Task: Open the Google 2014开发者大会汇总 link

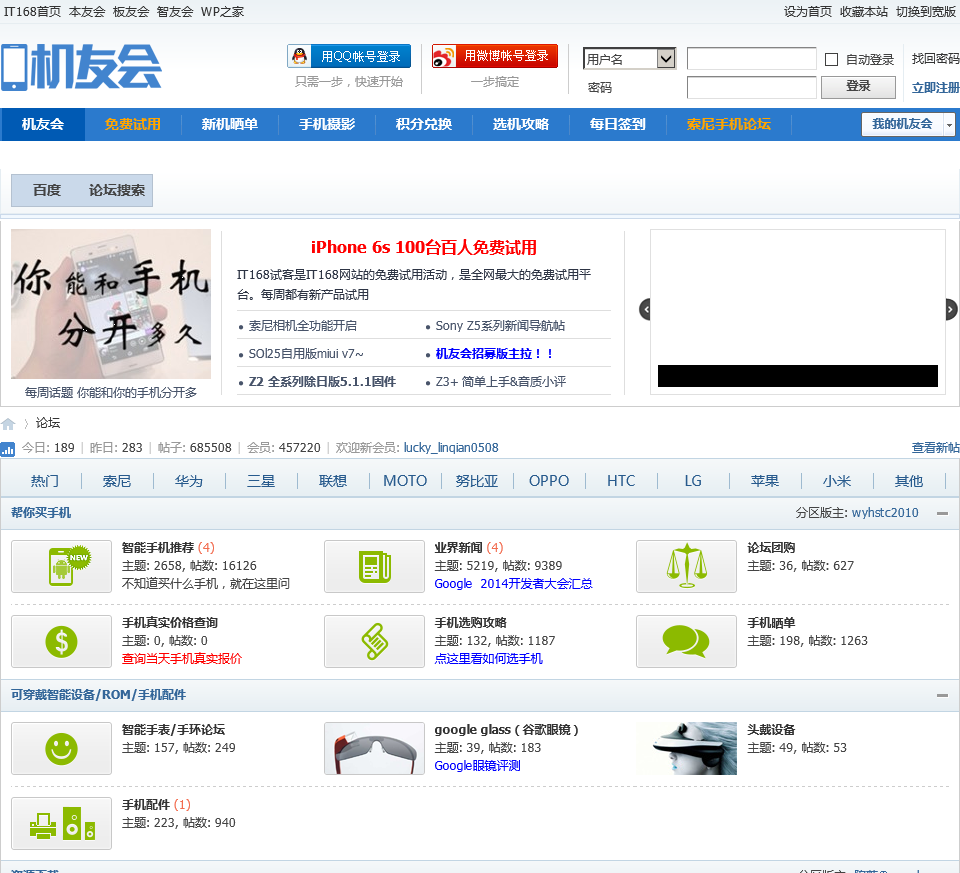Action: pyautogui.click(x=514, y=584)
